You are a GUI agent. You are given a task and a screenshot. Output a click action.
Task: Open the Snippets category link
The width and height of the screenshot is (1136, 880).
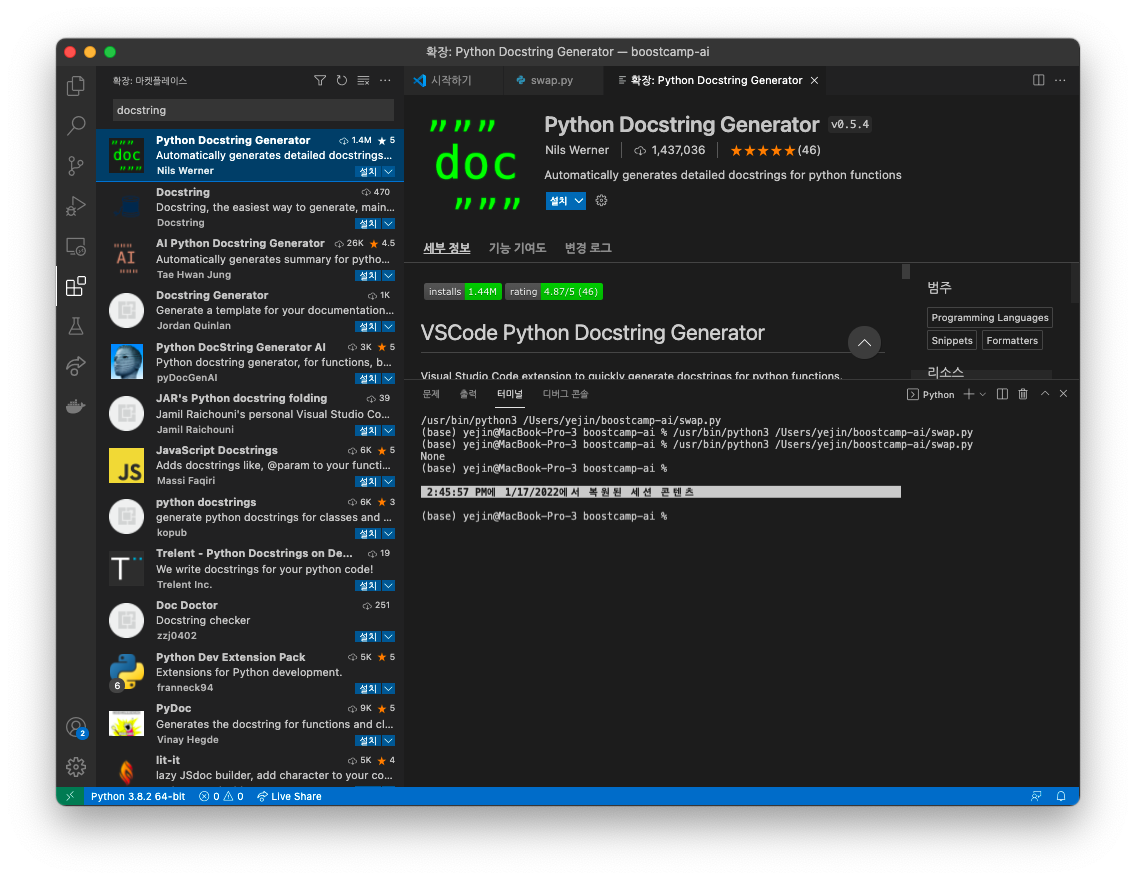click(x=952, y=341)
